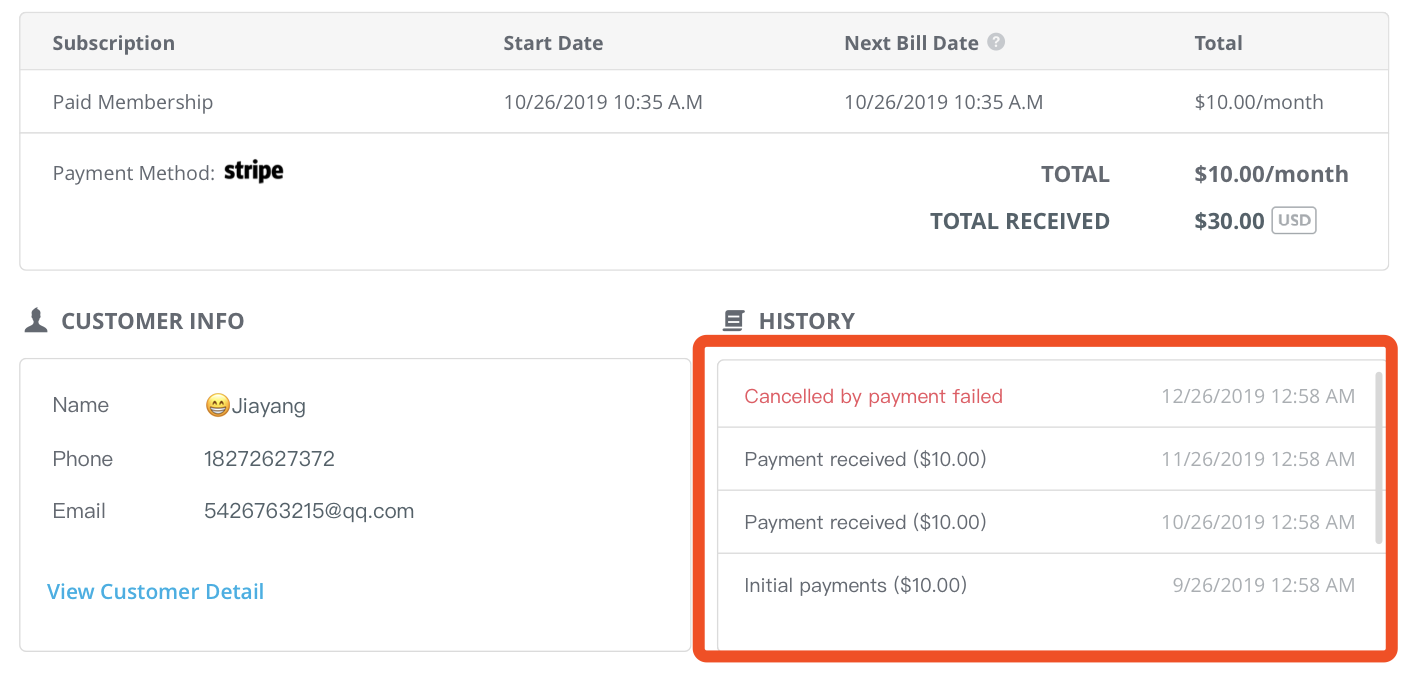1416x682 pixels.
Task: Click the Stripe payment method logo
Action: click(254, 172)
